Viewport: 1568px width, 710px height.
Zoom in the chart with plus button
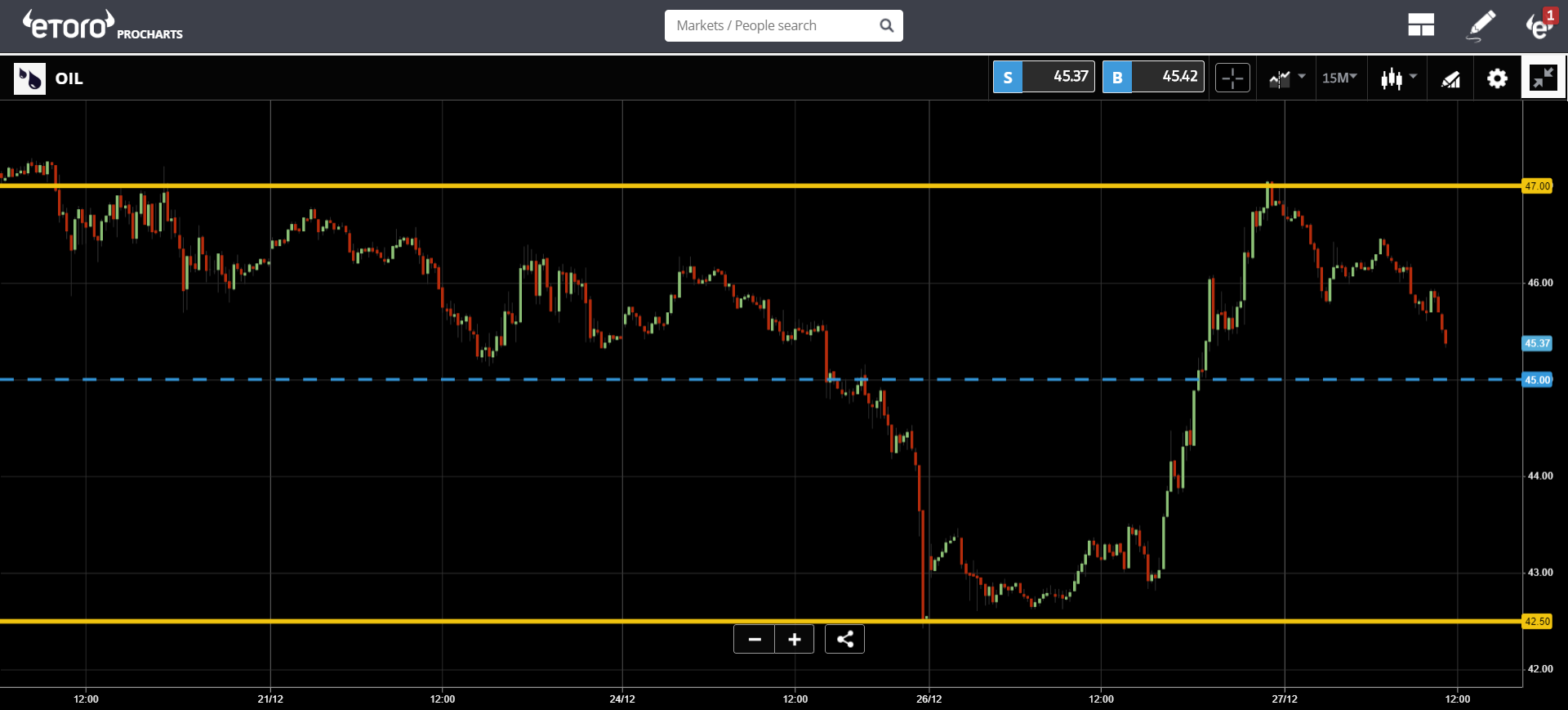[795, 639]
